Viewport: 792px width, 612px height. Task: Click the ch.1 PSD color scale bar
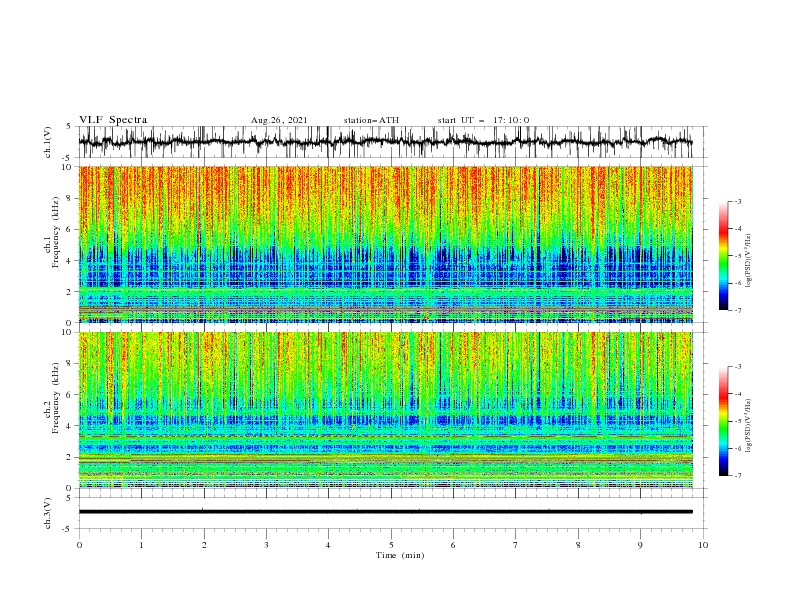723,255
